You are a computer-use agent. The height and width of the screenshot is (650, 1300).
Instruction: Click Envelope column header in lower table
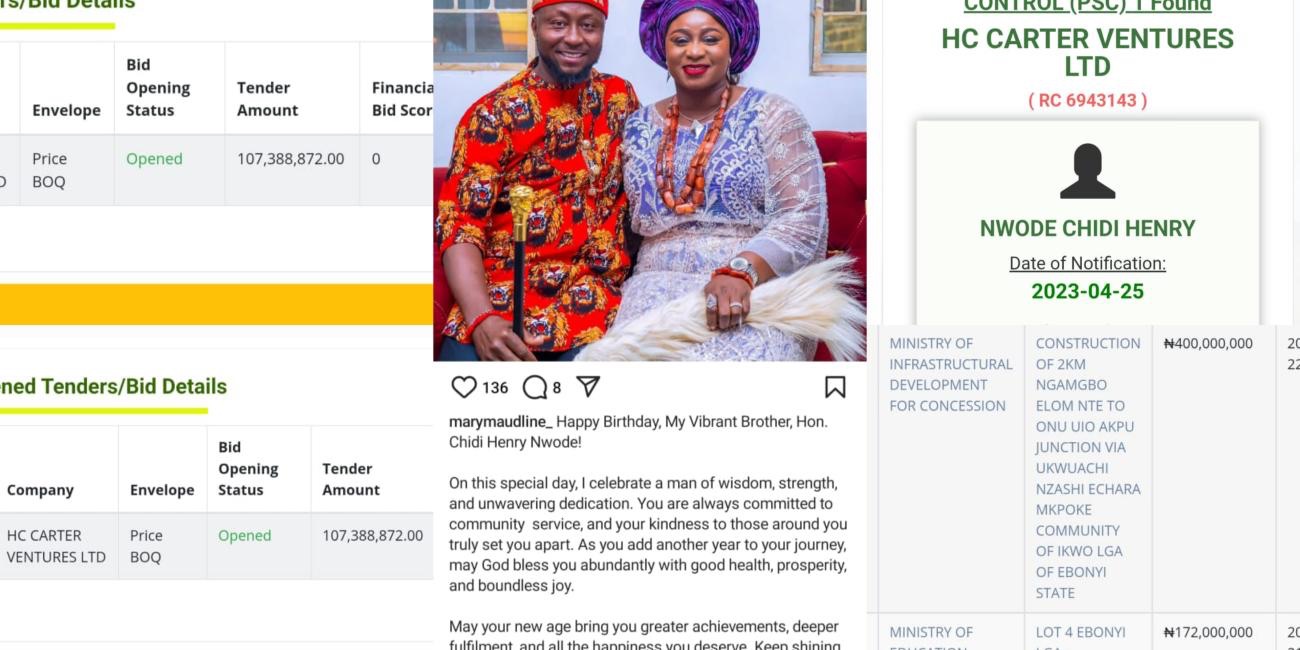click(x=162, y=490)
